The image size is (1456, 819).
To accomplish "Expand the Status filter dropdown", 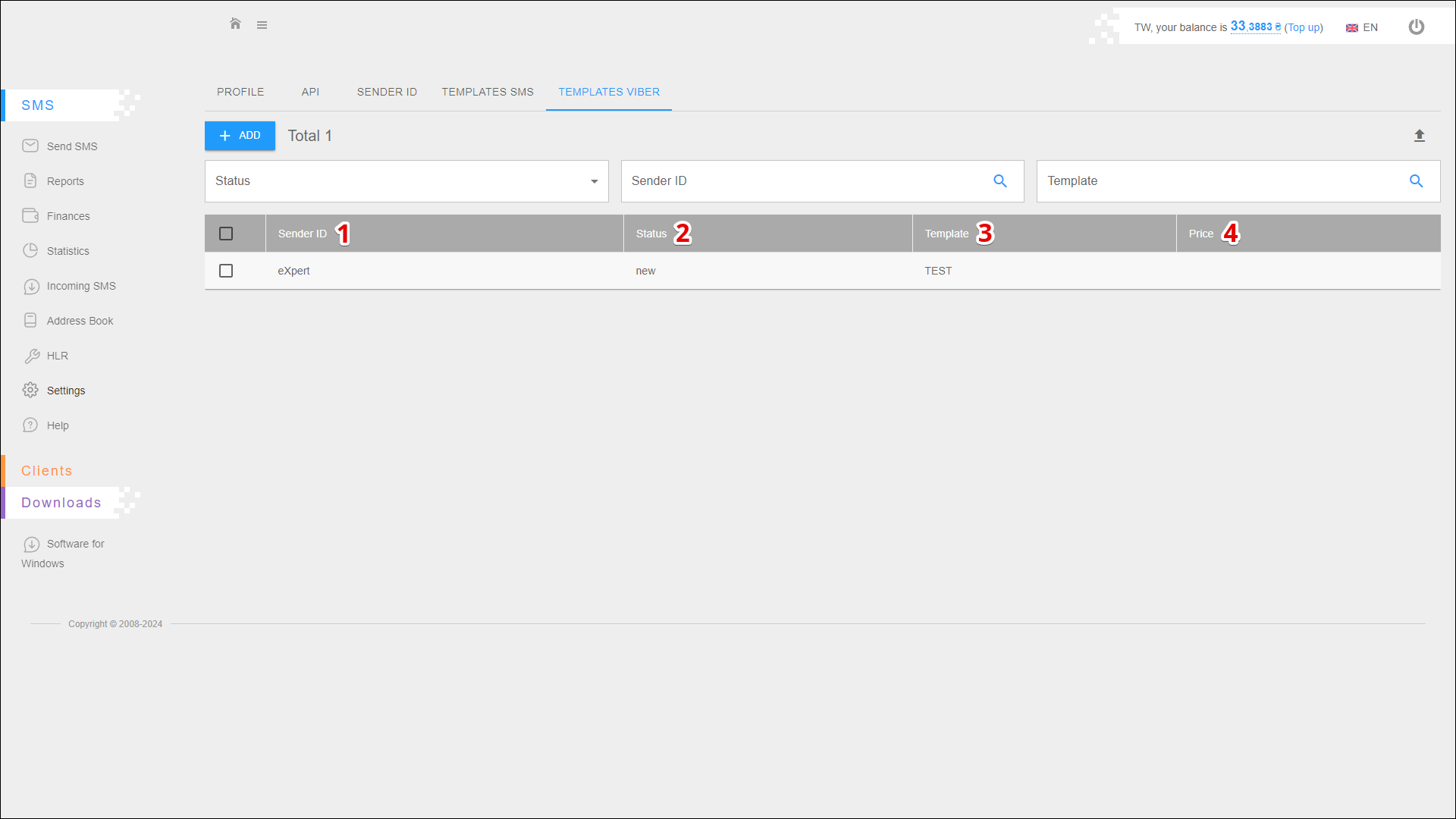I will [406, 181].
